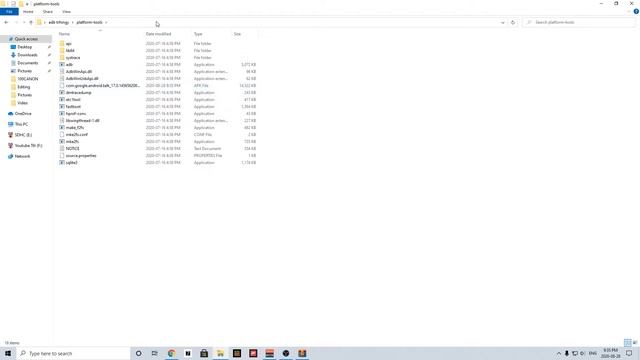Image resolution: width=640 pixels, height=360 pixels.
Task: Select the AdbWinApi.dll file
Action: (x=78, y=71)
